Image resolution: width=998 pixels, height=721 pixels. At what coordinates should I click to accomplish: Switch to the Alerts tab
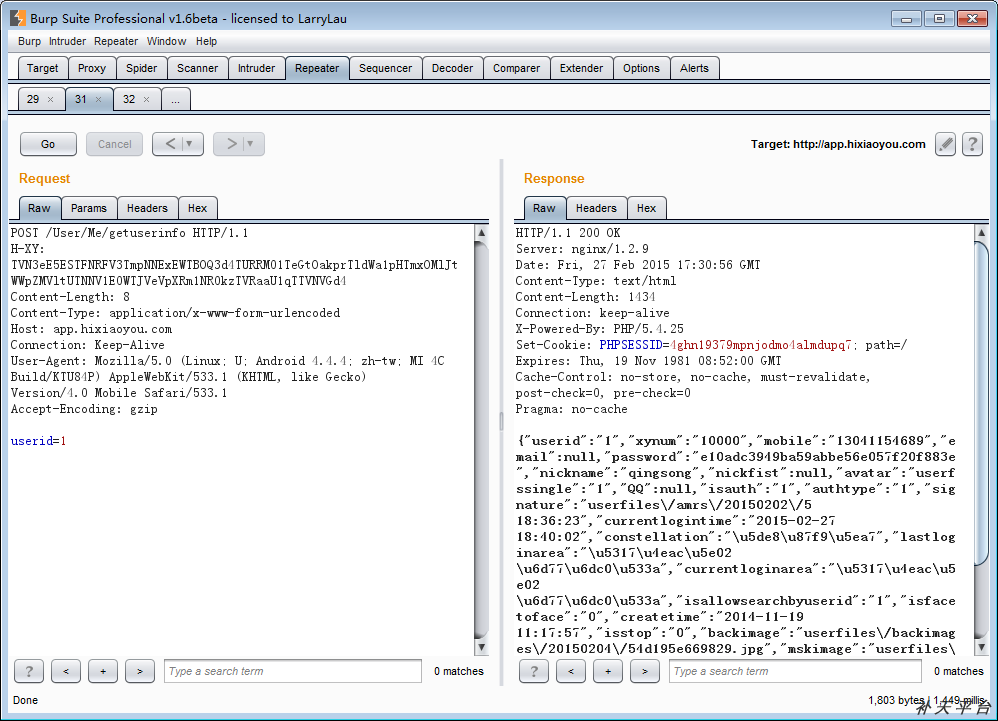694,68
